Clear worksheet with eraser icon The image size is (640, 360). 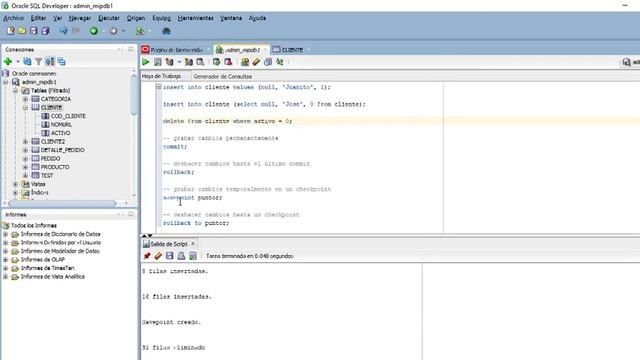[x=256, y=62]
